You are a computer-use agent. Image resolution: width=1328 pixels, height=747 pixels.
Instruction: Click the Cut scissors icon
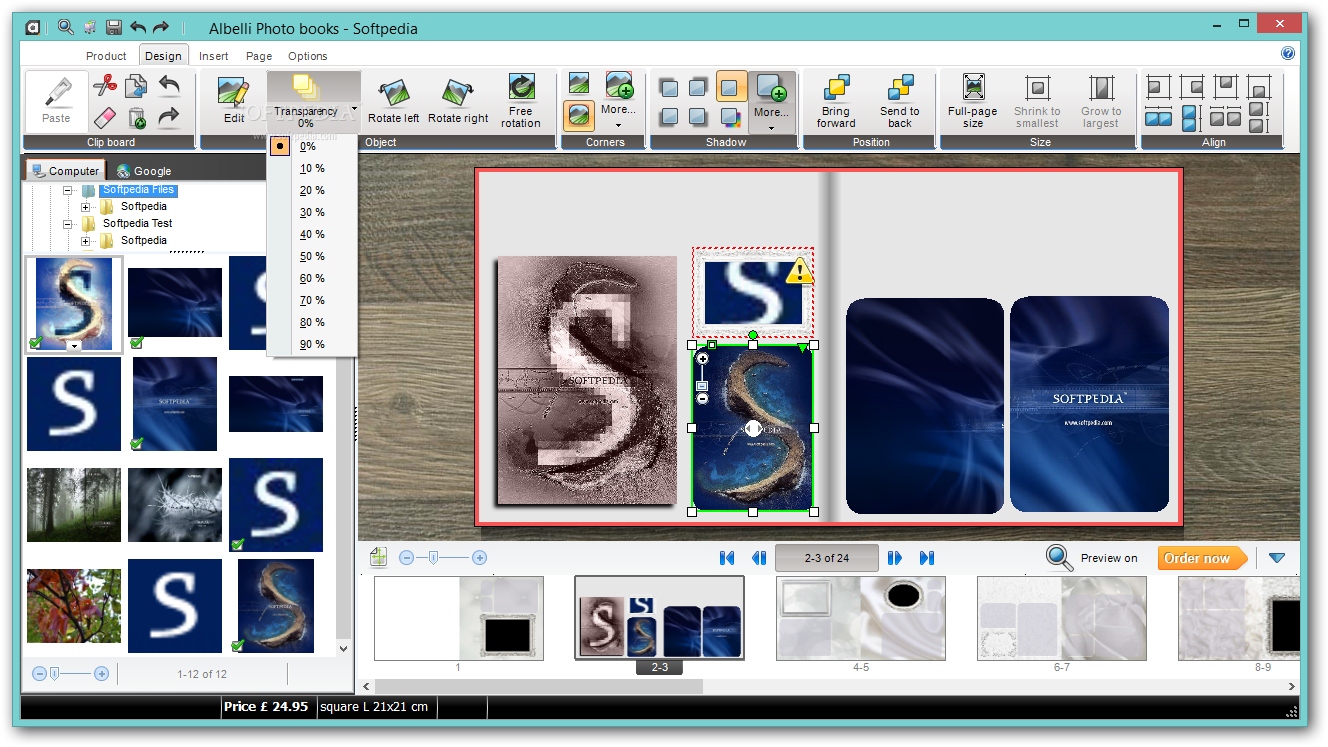105,86
